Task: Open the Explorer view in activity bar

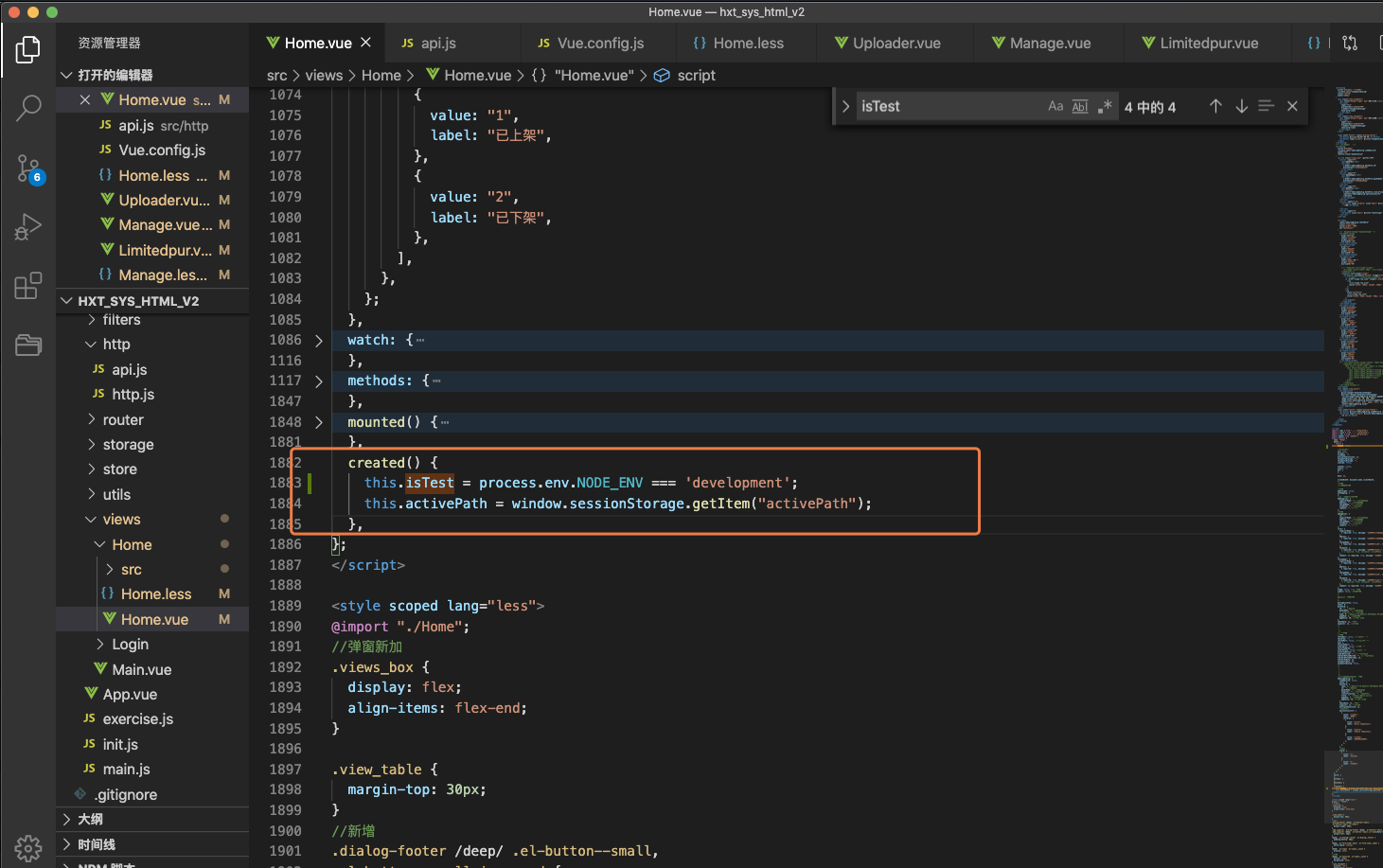Action: [x=28, y=50]
